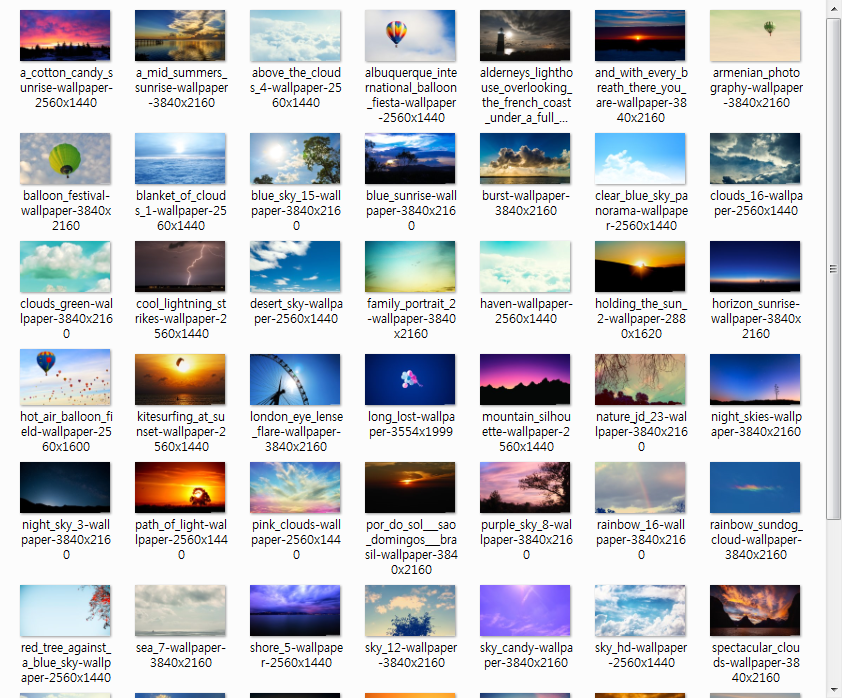Click the horizon_sunrise wallpaper thumbnail

(754, 266)
